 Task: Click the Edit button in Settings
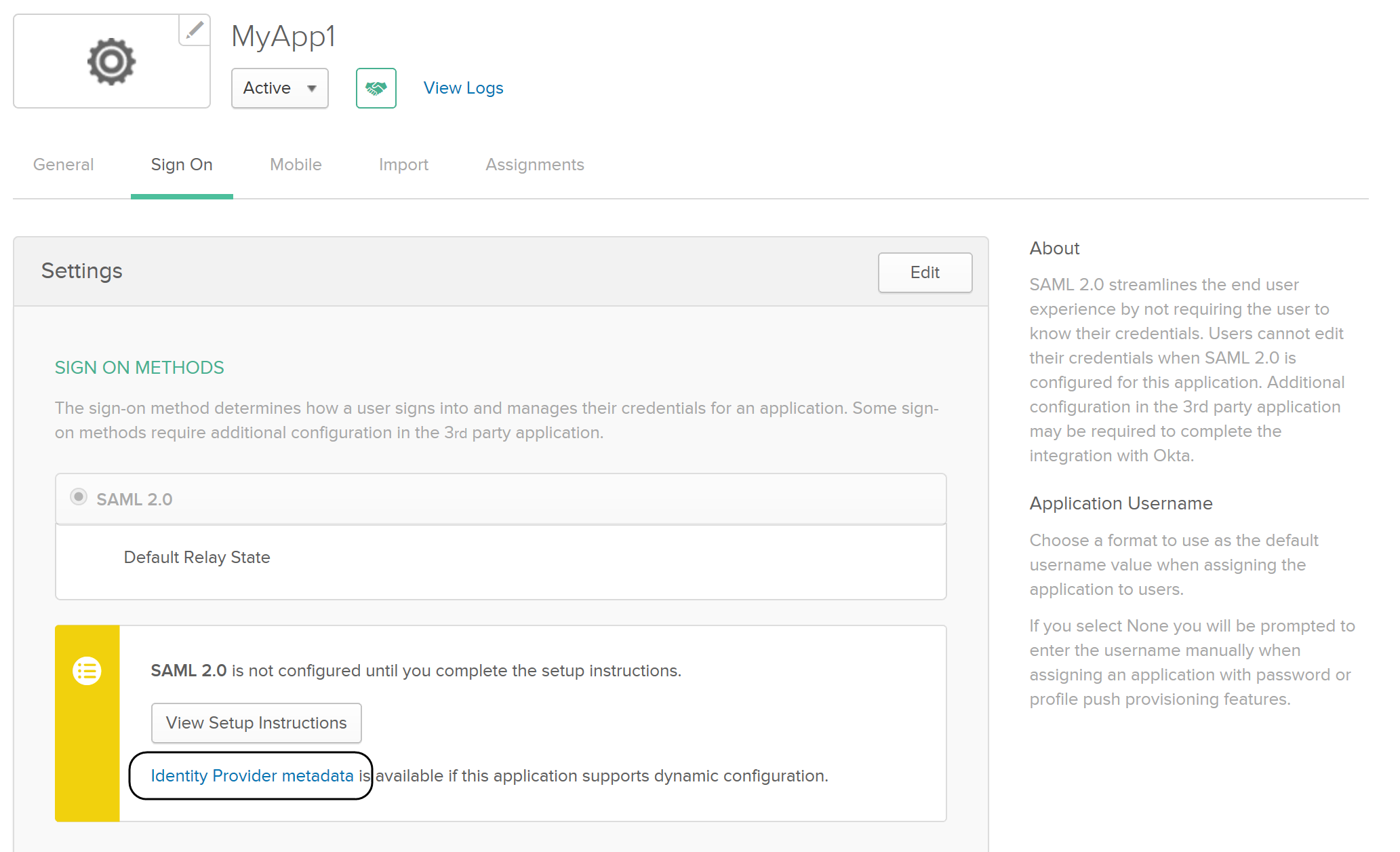925,273
